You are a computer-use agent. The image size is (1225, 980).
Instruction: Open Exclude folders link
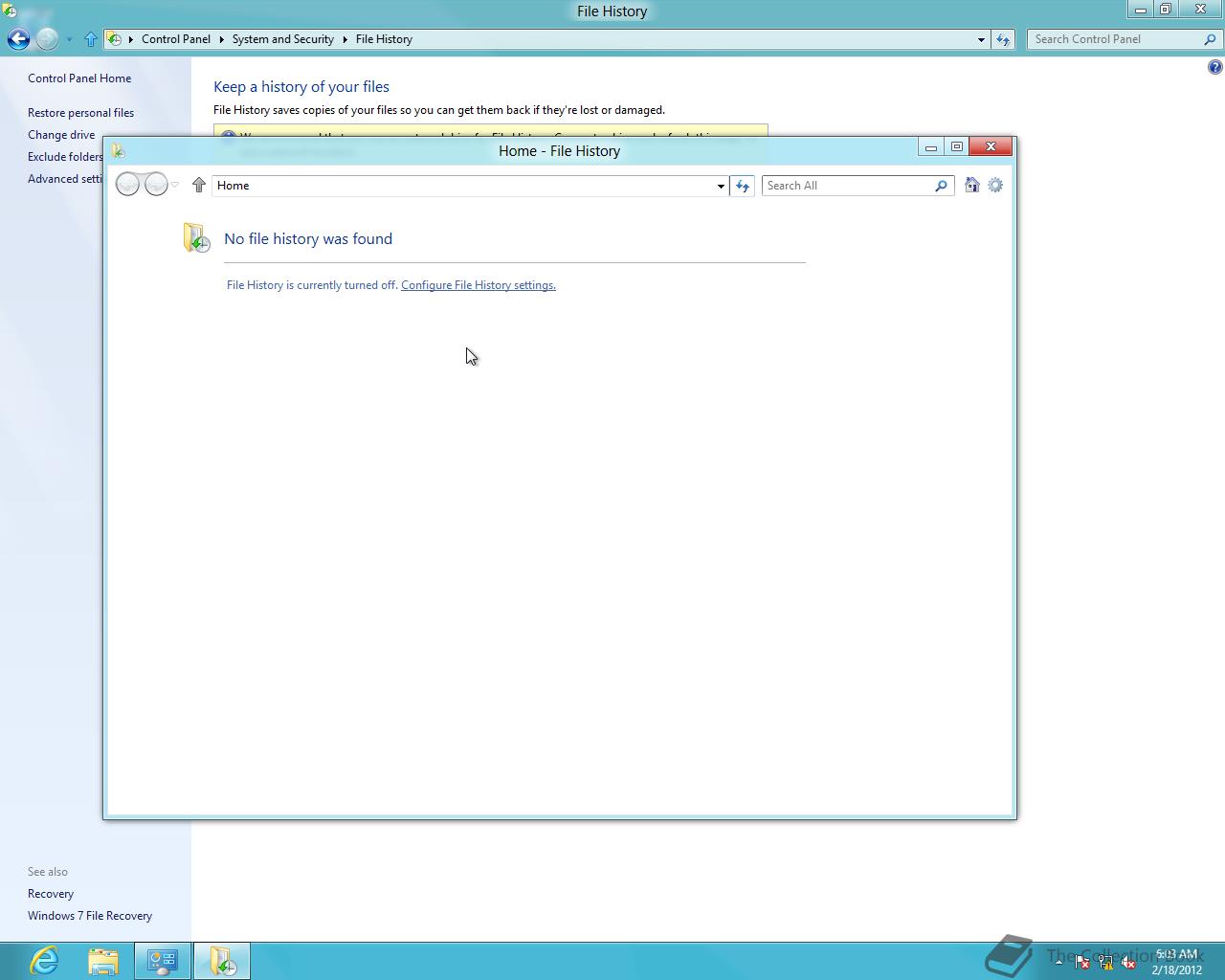click(65, 157)
